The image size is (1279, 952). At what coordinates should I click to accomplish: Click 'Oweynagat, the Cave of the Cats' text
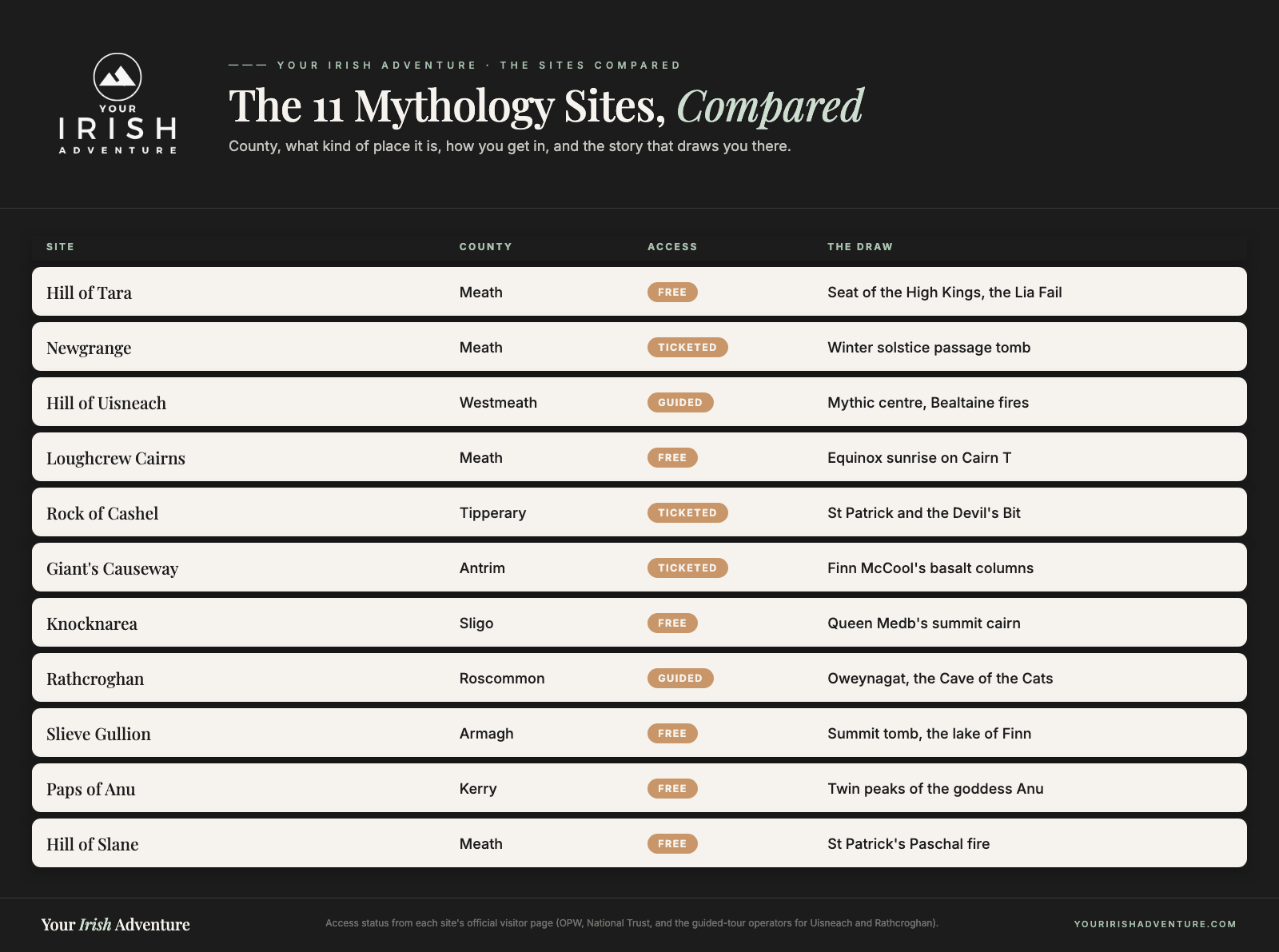click(x=940, y=679)
